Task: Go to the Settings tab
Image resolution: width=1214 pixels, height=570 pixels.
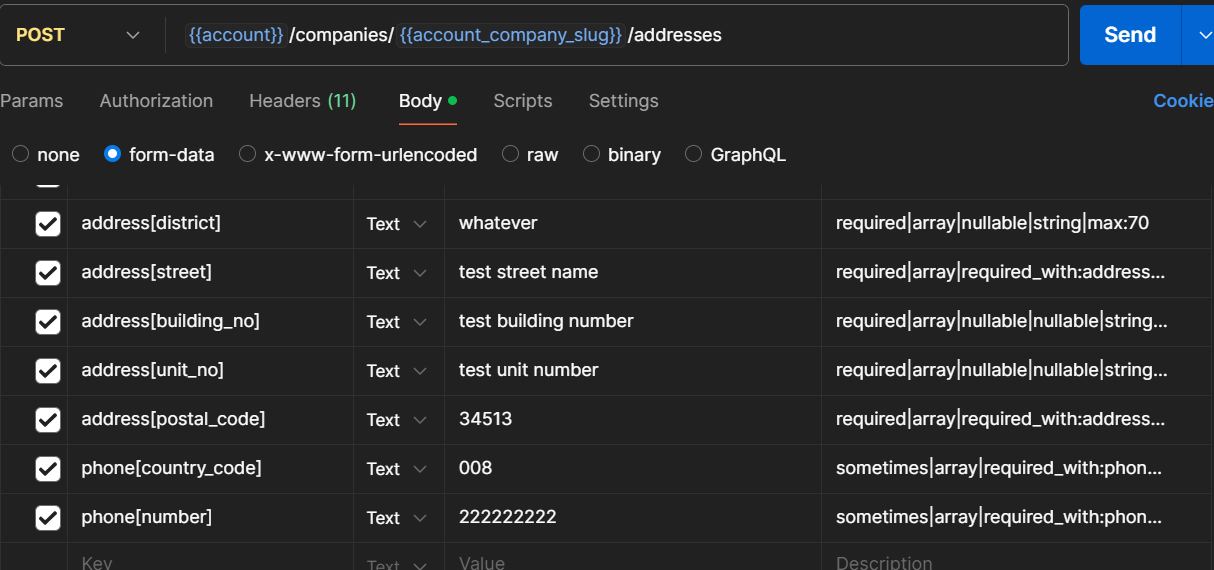Action: tap(623, 101)
